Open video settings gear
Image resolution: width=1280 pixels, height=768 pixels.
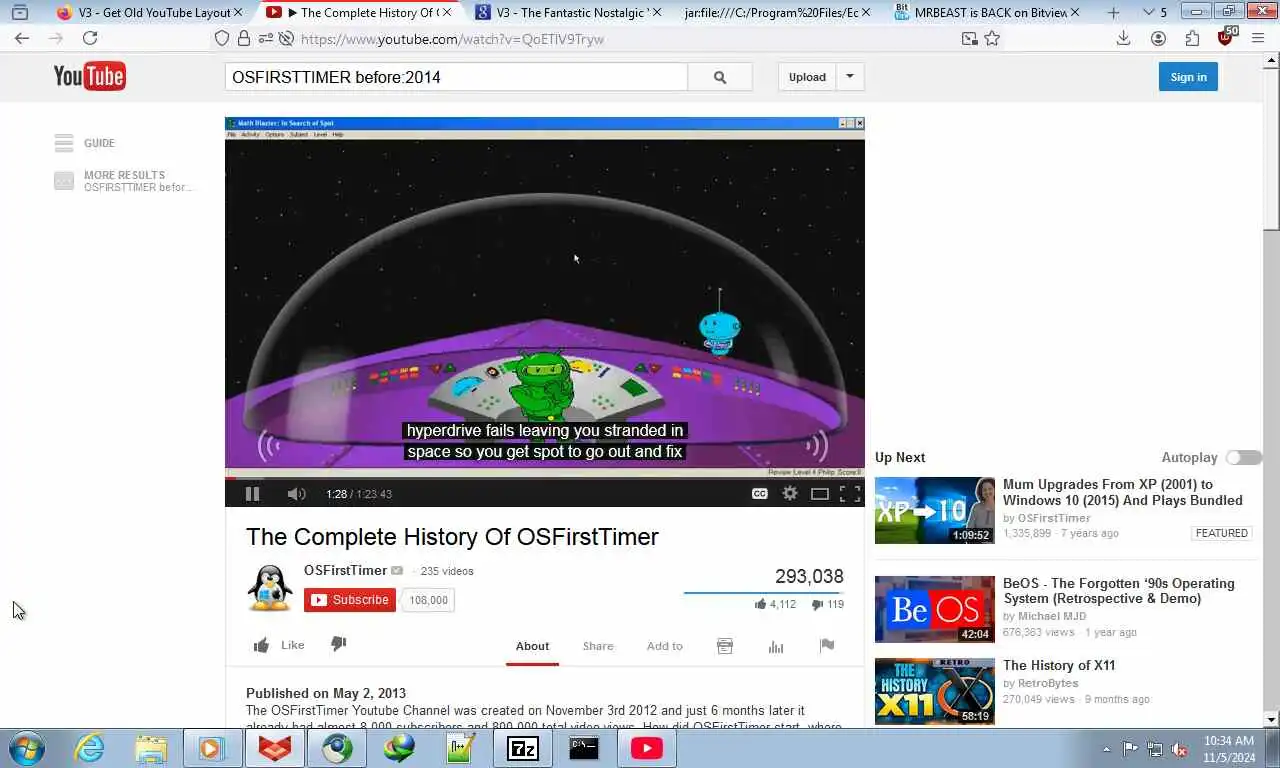pyautogui.click(x=790, y=493)
